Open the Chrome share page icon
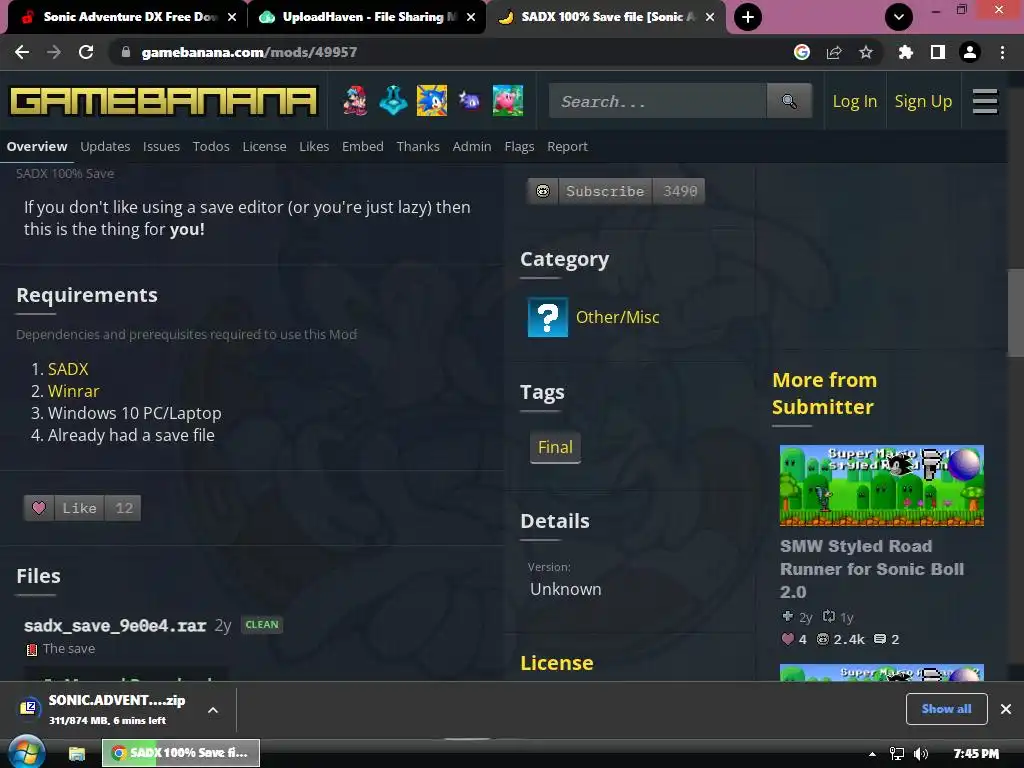1024x768 pixels. [x=833, y=52]
